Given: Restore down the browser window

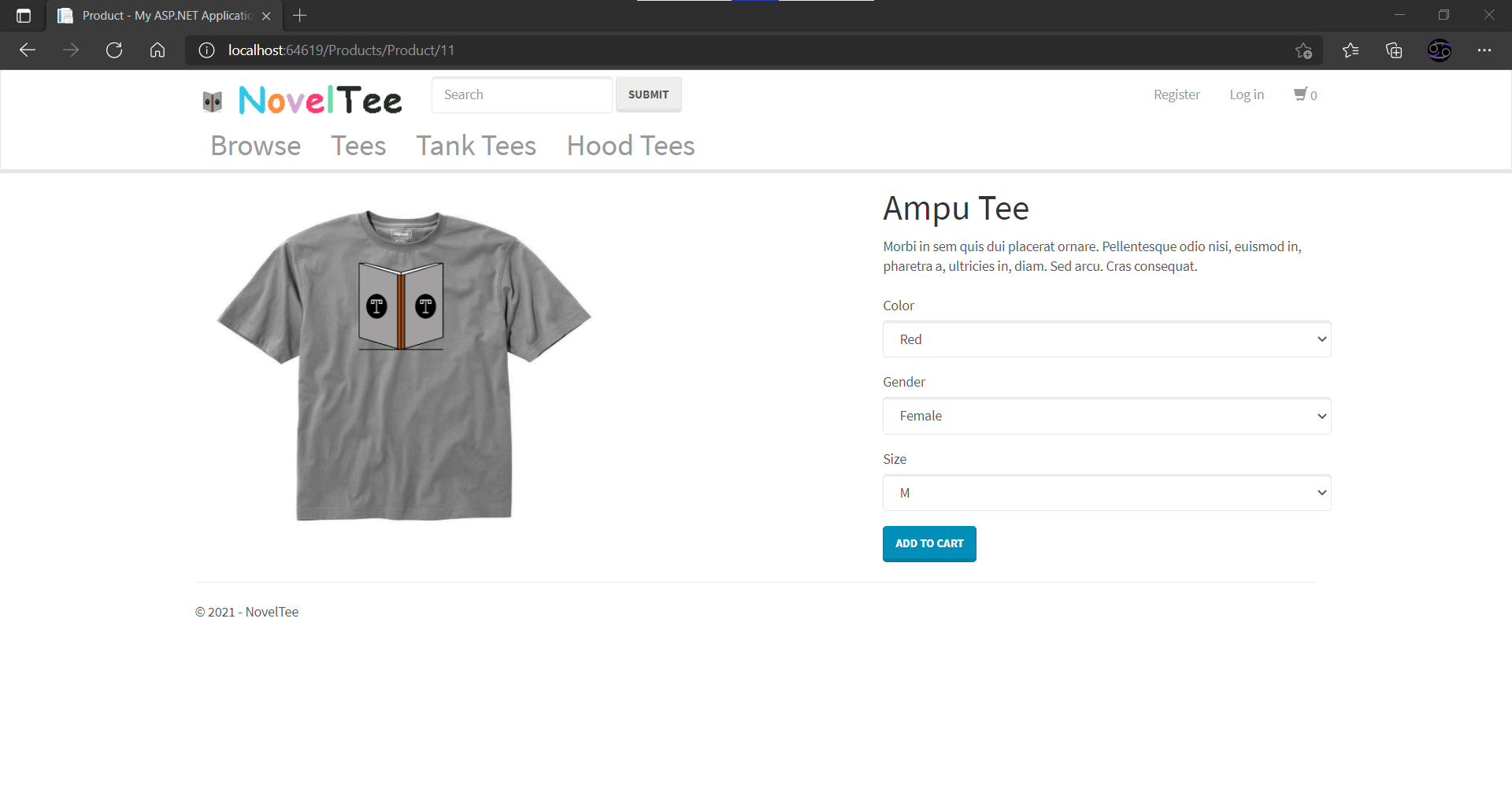Looking at the screenshot, I should [1443, 15].
